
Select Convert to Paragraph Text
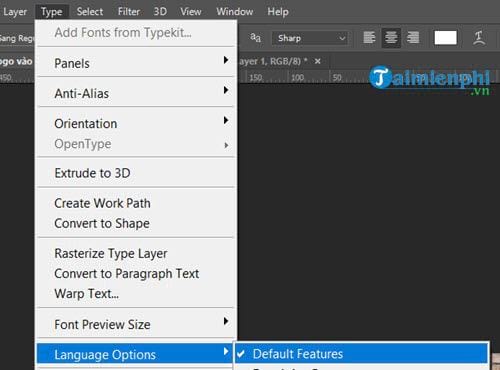coord(136,274)
